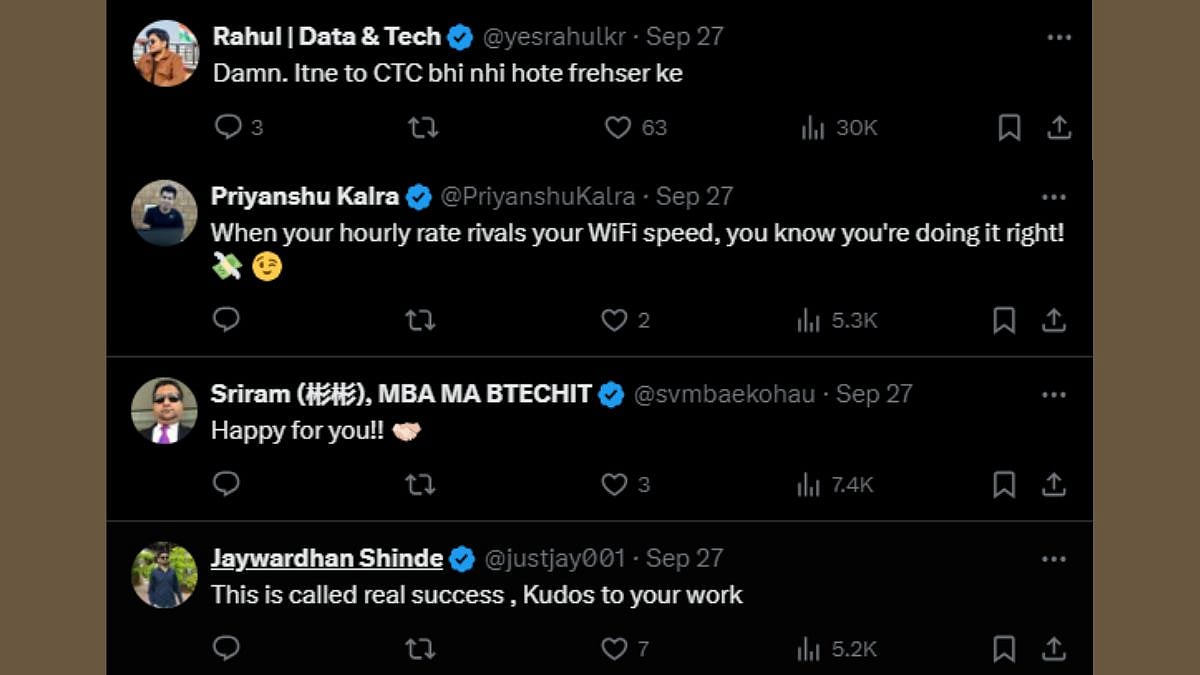The height and width of the screenshot is (675, 1200).
Task: Bookmark Jaywardhan Shinde's tweet
Action: (1004, 648)
